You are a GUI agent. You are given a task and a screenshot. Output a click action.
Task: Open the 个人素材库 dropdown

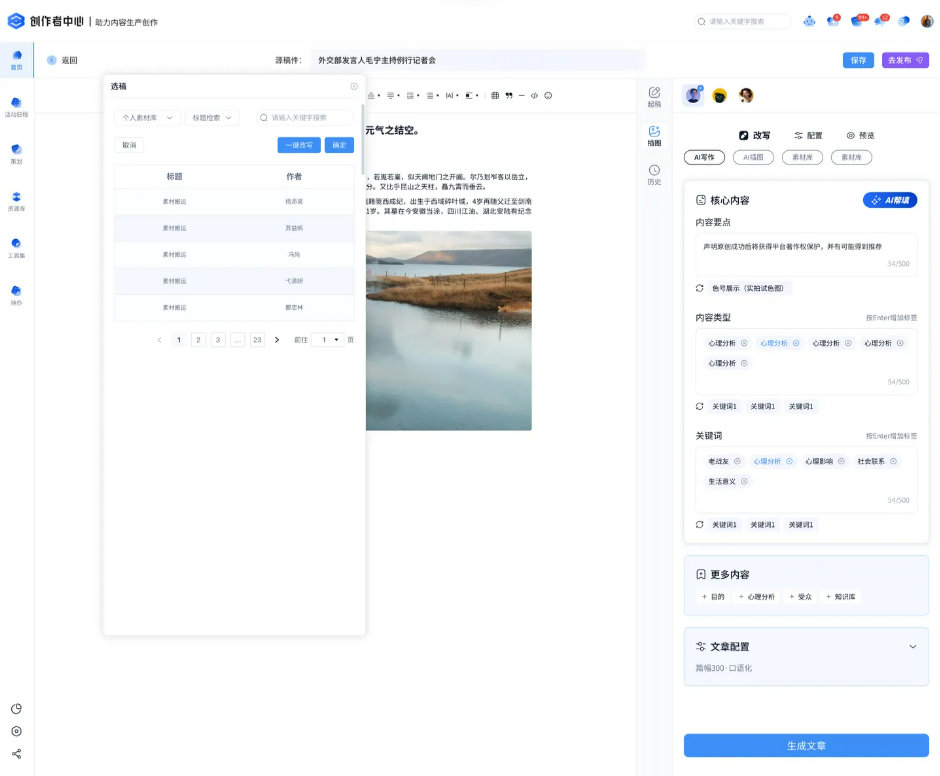coord(147,118)
